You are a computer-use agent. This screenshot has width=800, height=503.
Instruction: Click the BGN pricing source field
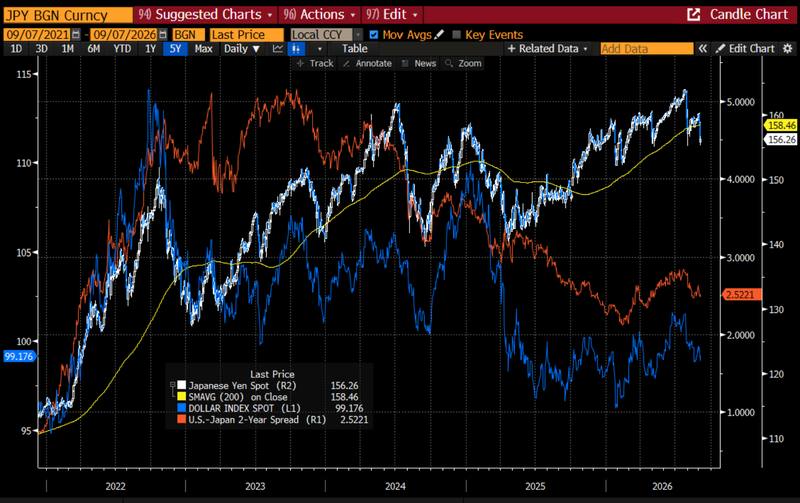point(188,35)
